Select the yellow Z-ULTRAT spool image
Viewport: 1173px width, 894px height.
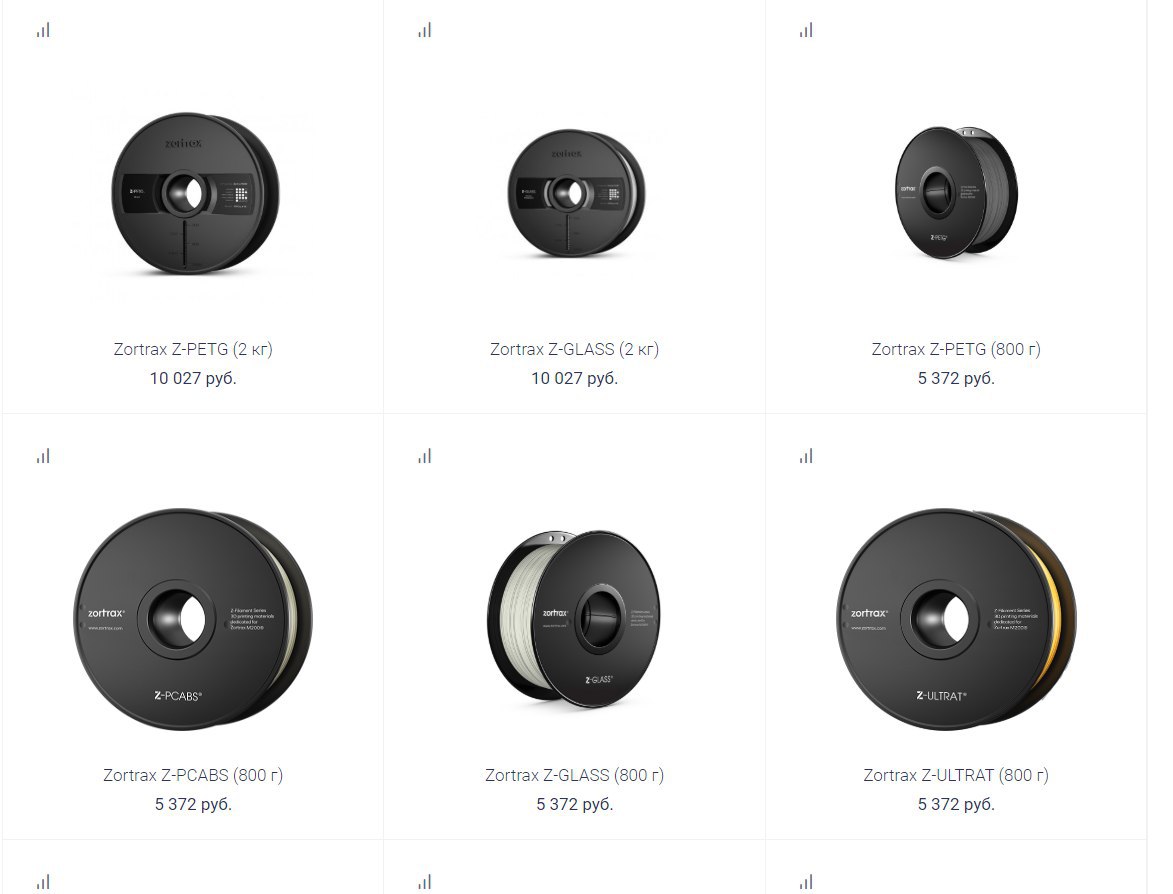(956, 619)
